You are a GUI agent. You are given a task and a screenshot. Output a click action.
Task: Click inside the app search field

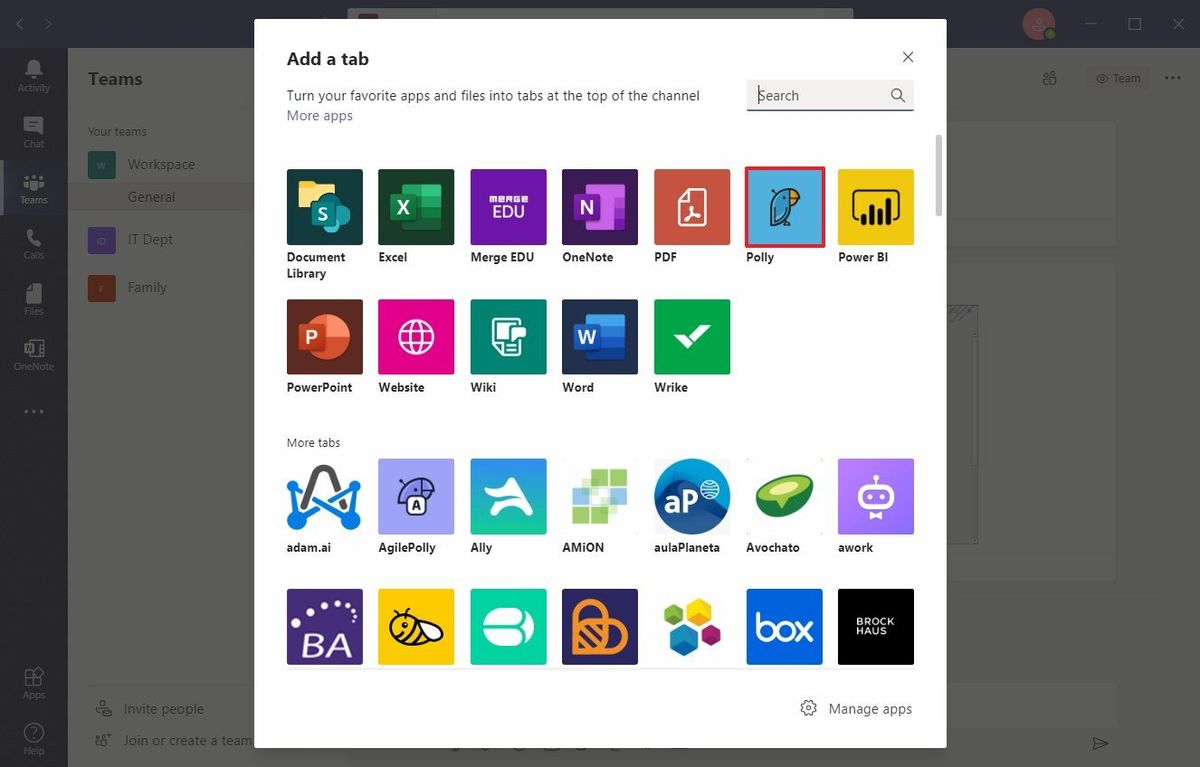tap(820, 95)
